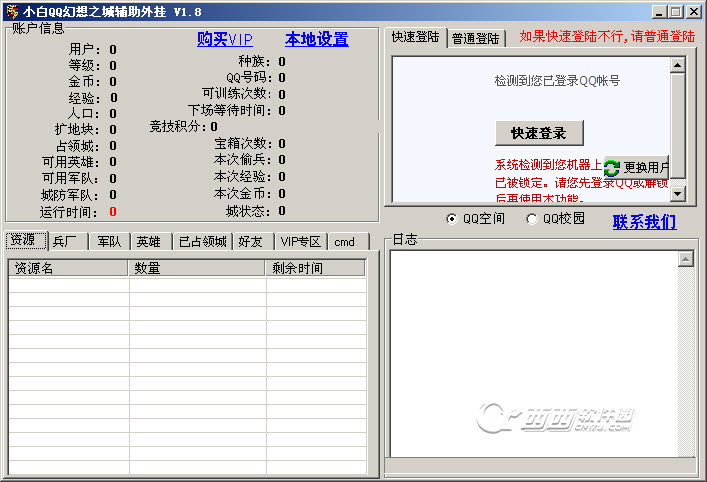Click the login panel scrollbar thumb
Image resolution: width=707 pixels, height=482 pixels.
click(x=678, y=126)
